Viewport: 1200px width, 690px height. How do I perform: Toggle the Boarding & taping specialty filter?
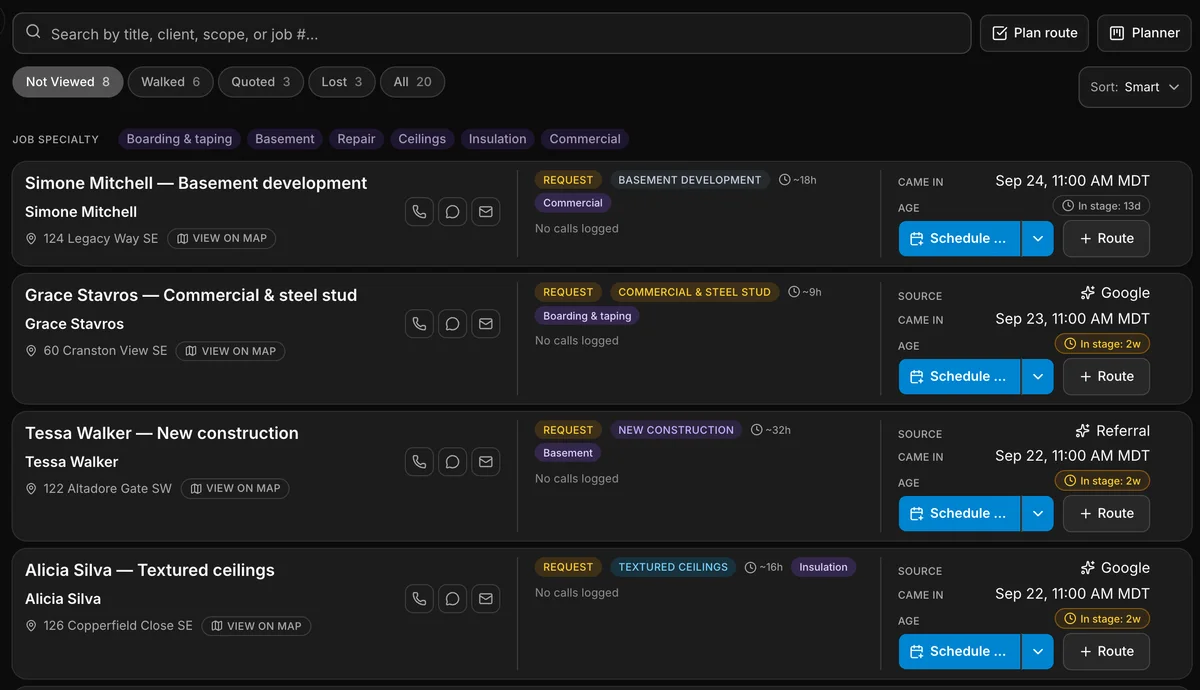179,139
